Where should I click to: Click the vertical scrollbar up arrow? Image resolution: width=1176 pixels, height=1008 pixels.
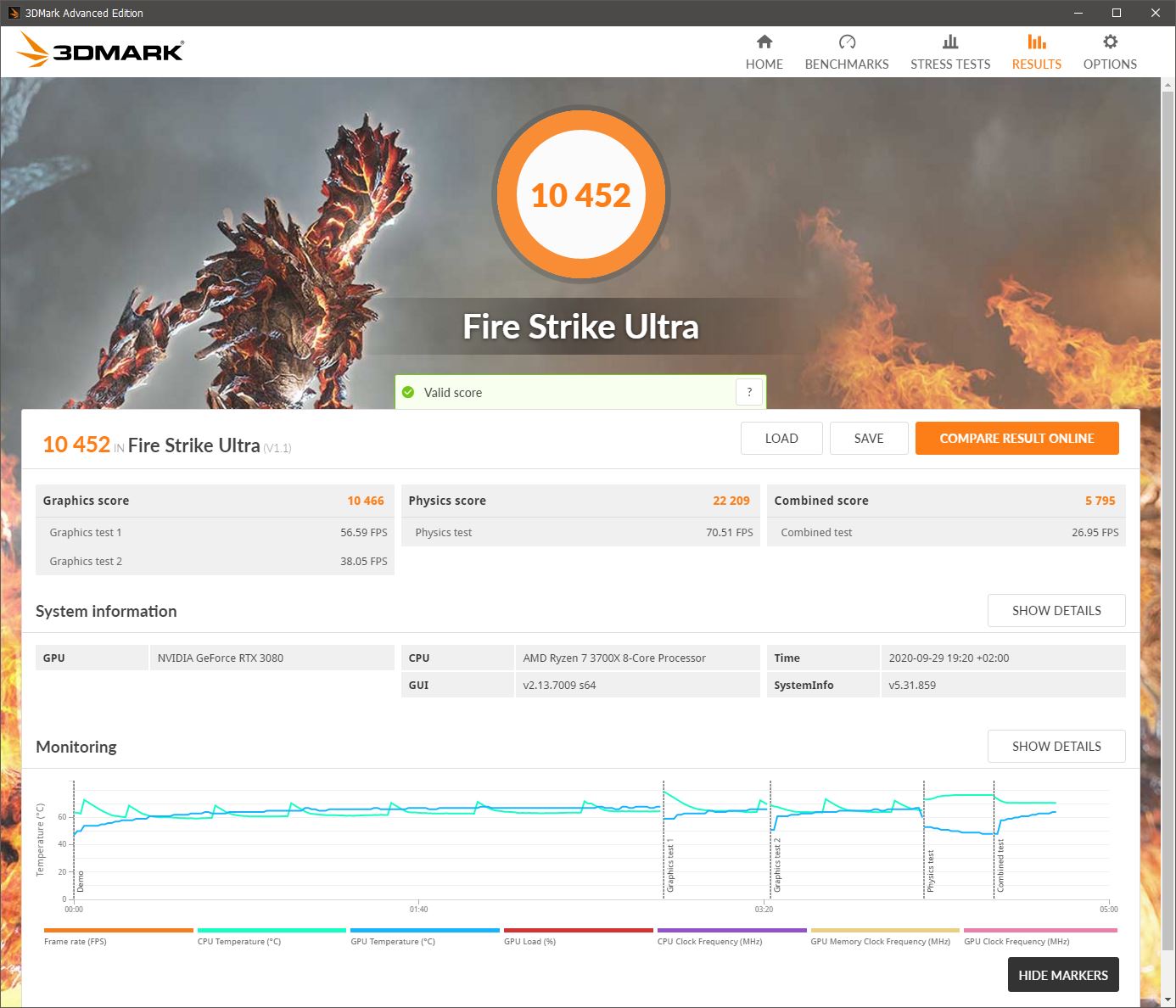1168,85
